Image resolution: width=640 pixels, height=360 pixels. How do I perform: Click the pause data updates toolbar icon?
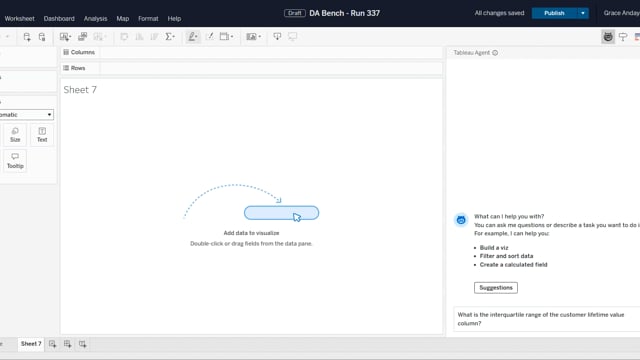pyautogui.click(x=42, y=37)
